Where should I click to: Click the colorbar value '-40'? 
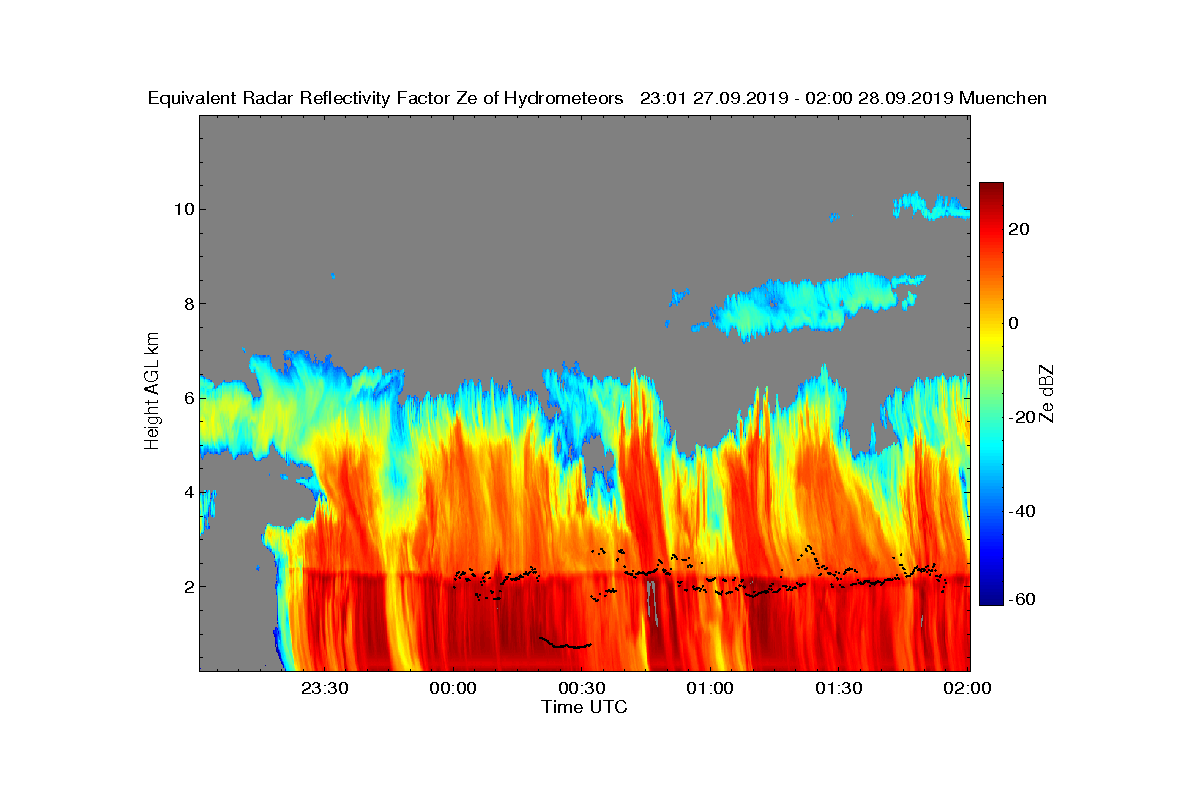1021,511
